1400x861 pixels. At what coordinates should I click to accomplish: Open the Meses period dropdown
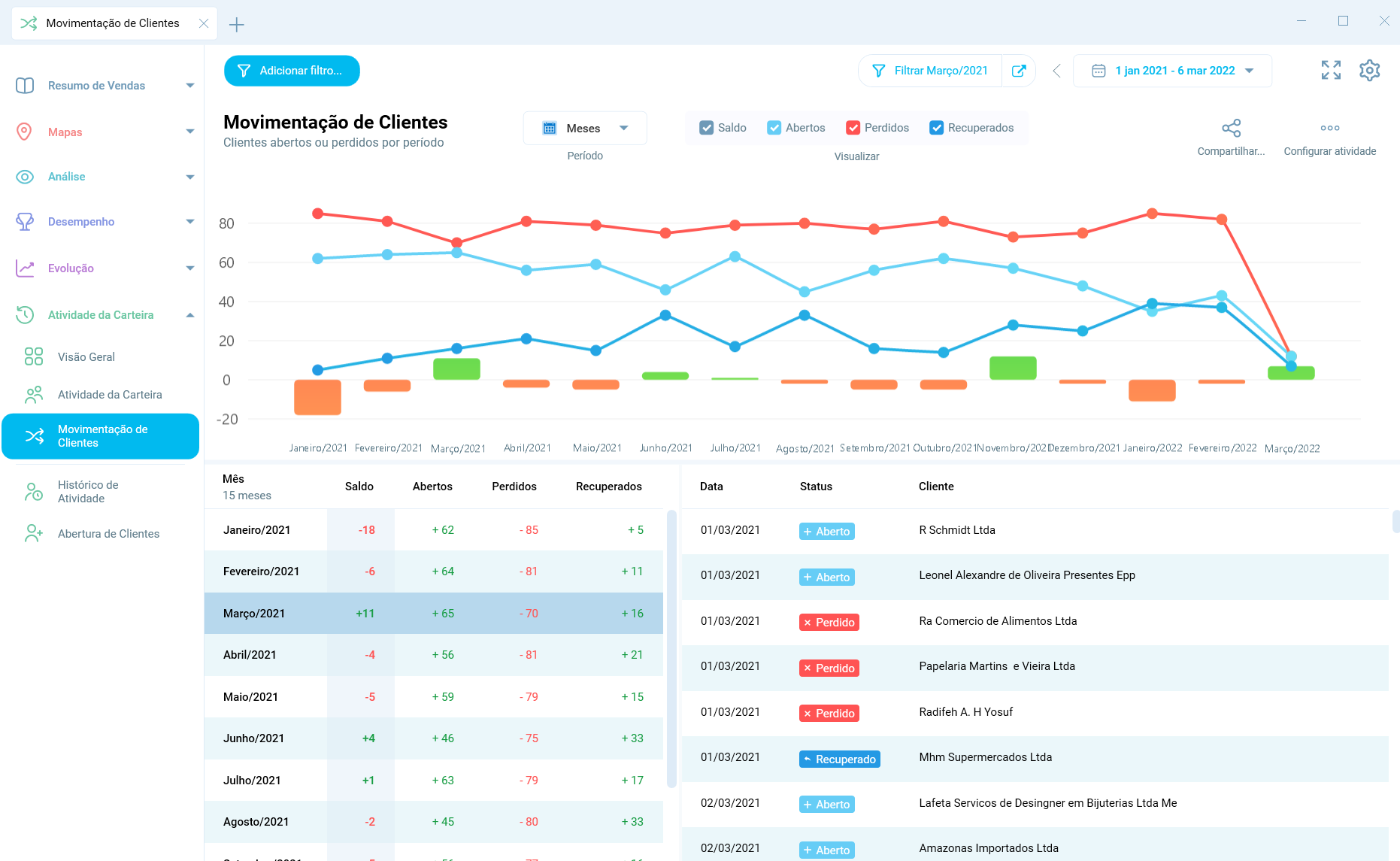coord(585,129)
